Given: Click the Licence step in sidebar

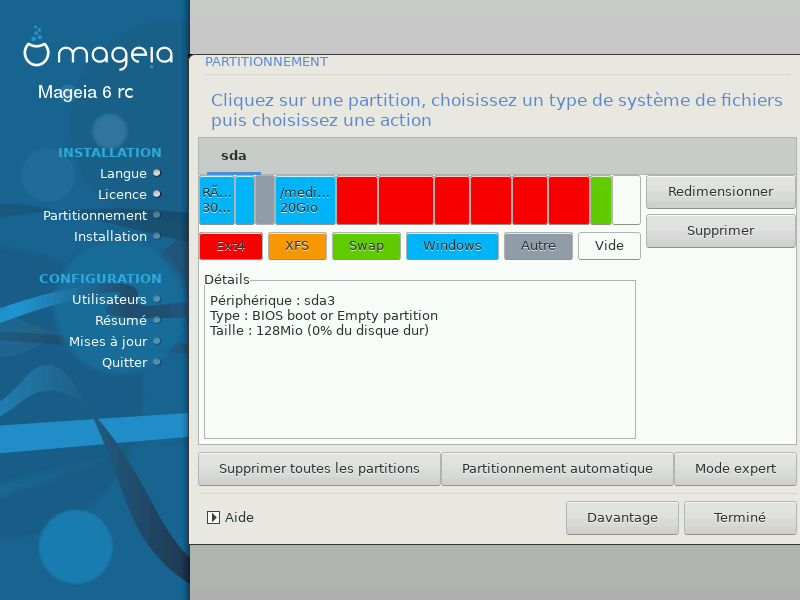Looking at the screenshot, I should tap(122, 194).
